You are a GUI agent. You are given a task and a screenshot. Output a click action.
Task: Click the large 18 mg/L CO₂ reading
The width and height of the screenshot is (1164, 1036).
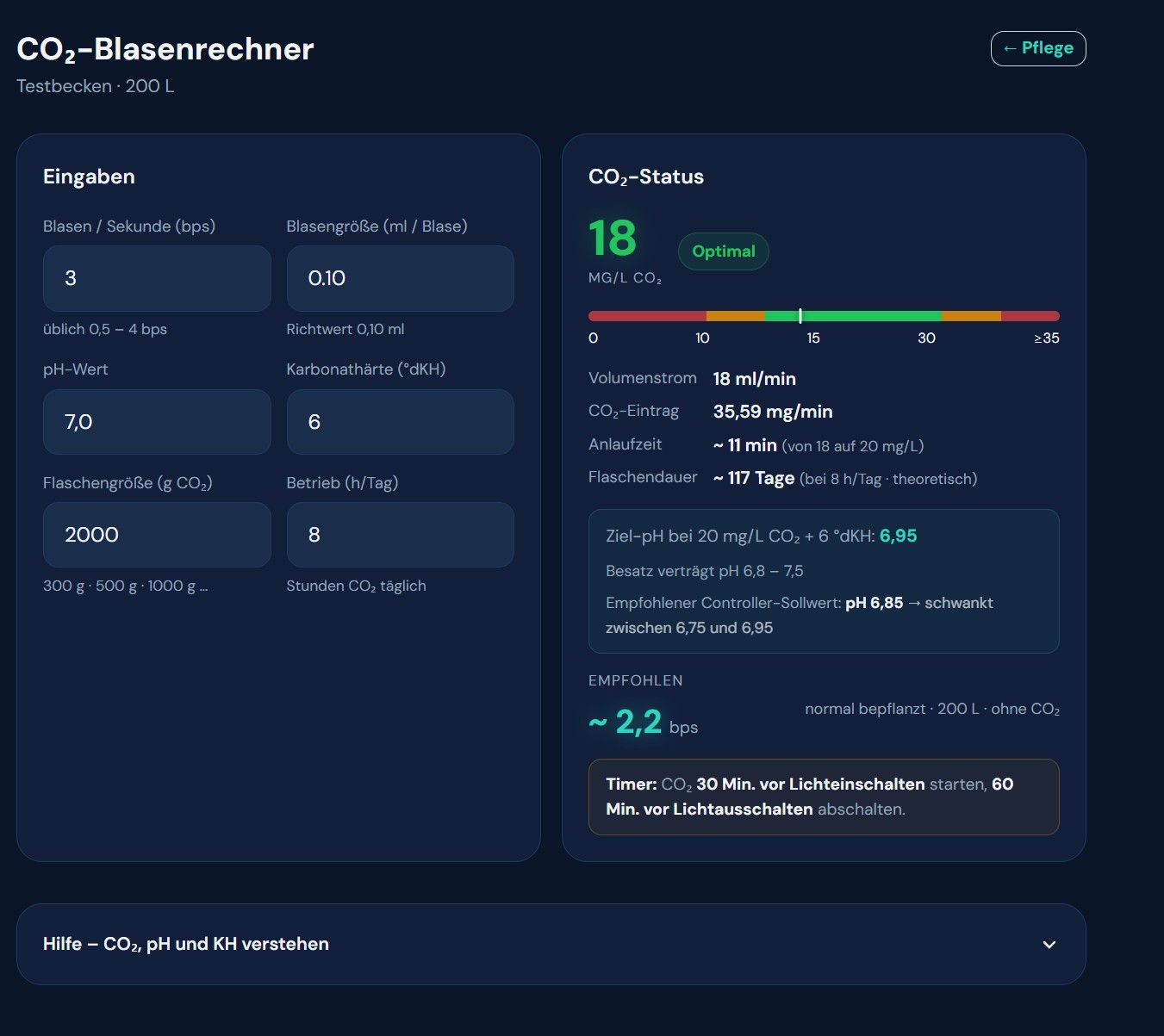(613, 238)
